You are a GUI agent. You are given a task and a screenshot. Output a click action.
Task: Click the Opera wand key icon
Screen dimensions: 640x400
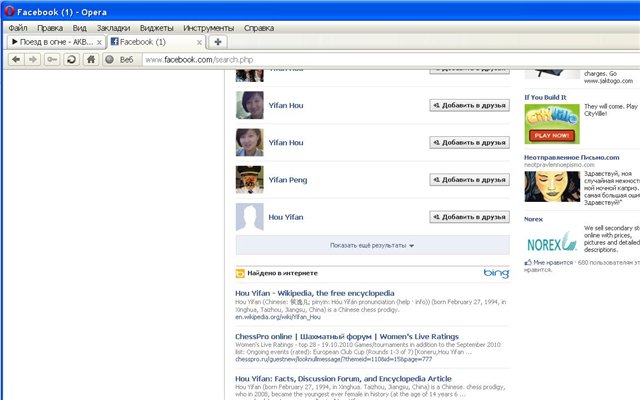pos(52,60)
